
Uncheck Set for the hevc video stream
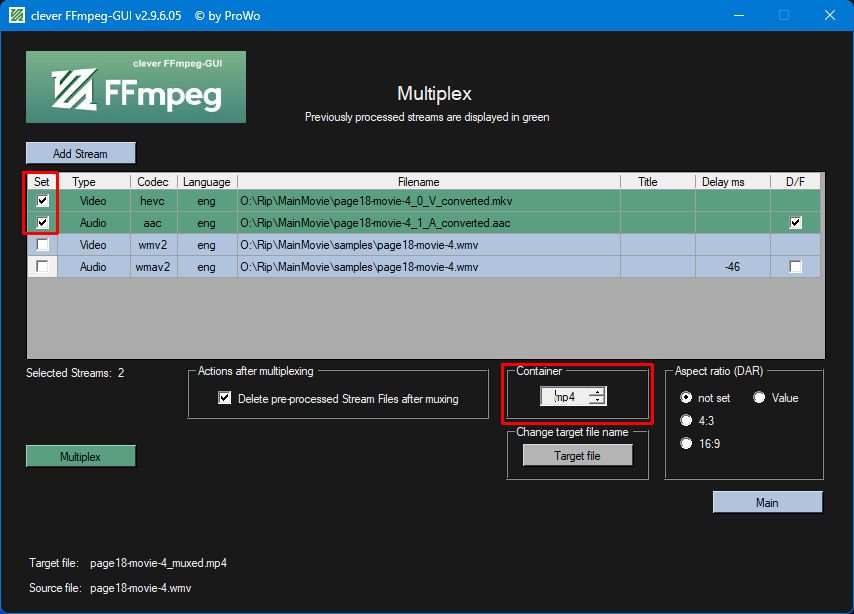(x=42, y=200)
